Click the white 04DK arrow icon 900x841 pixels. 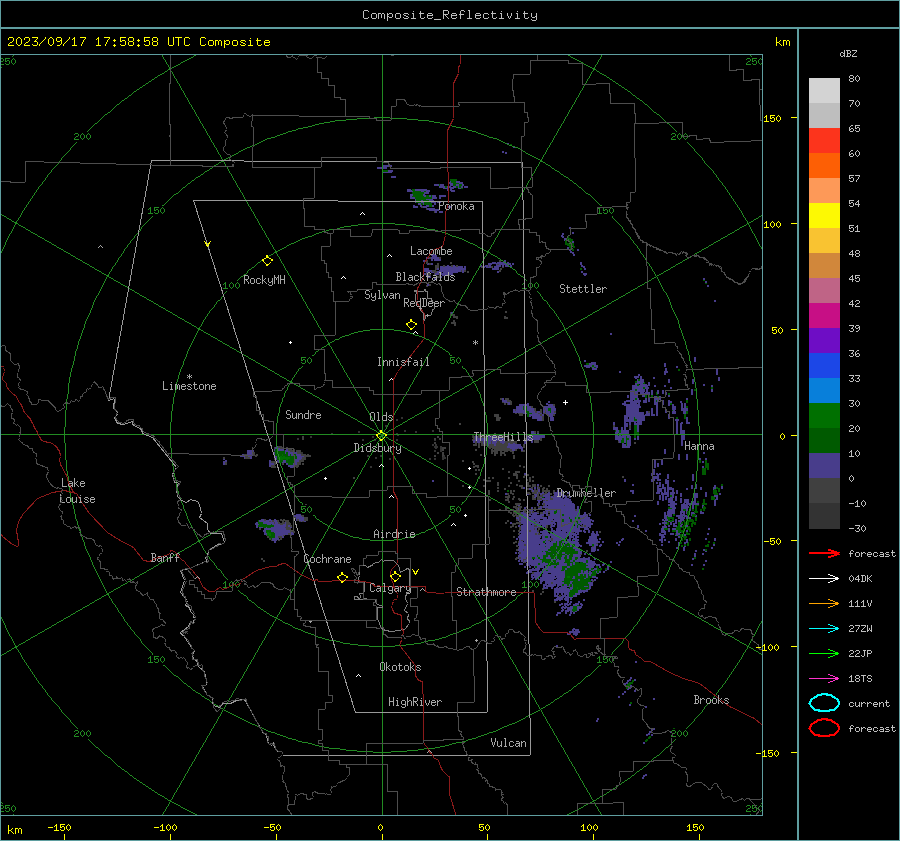824,578
